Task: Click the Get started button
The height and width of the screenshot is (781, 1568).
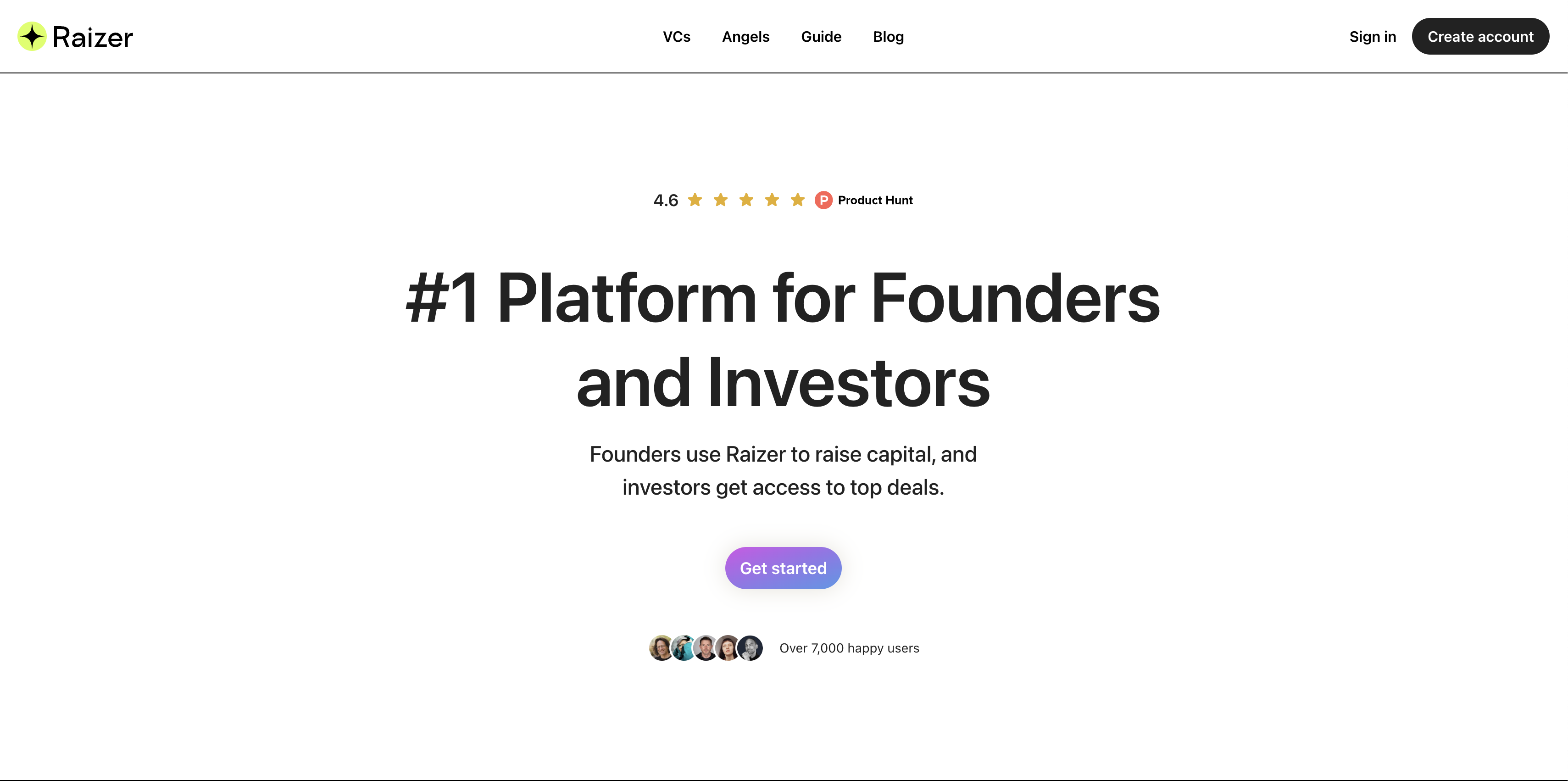Action: click(x=784, y=568)
